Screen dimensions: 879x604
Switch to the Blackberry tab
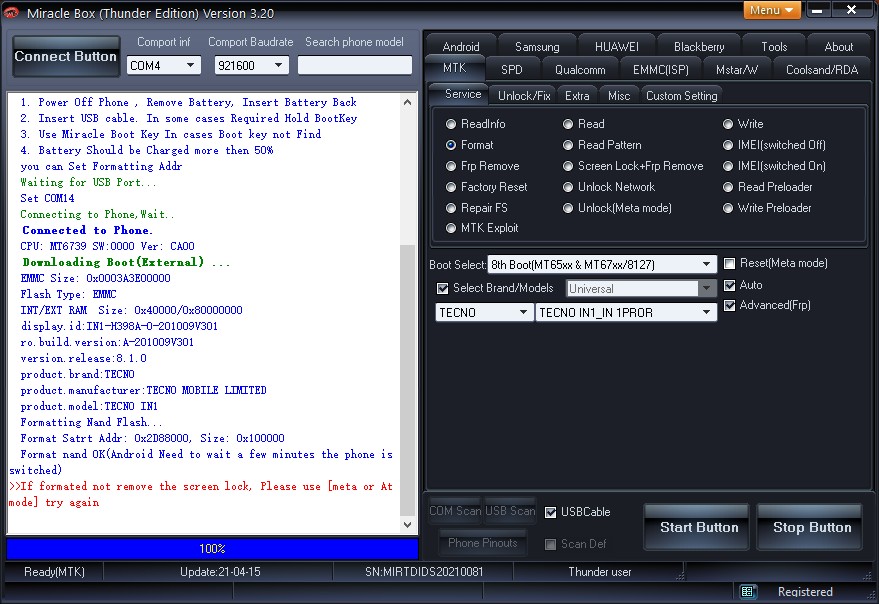point(698,47)
